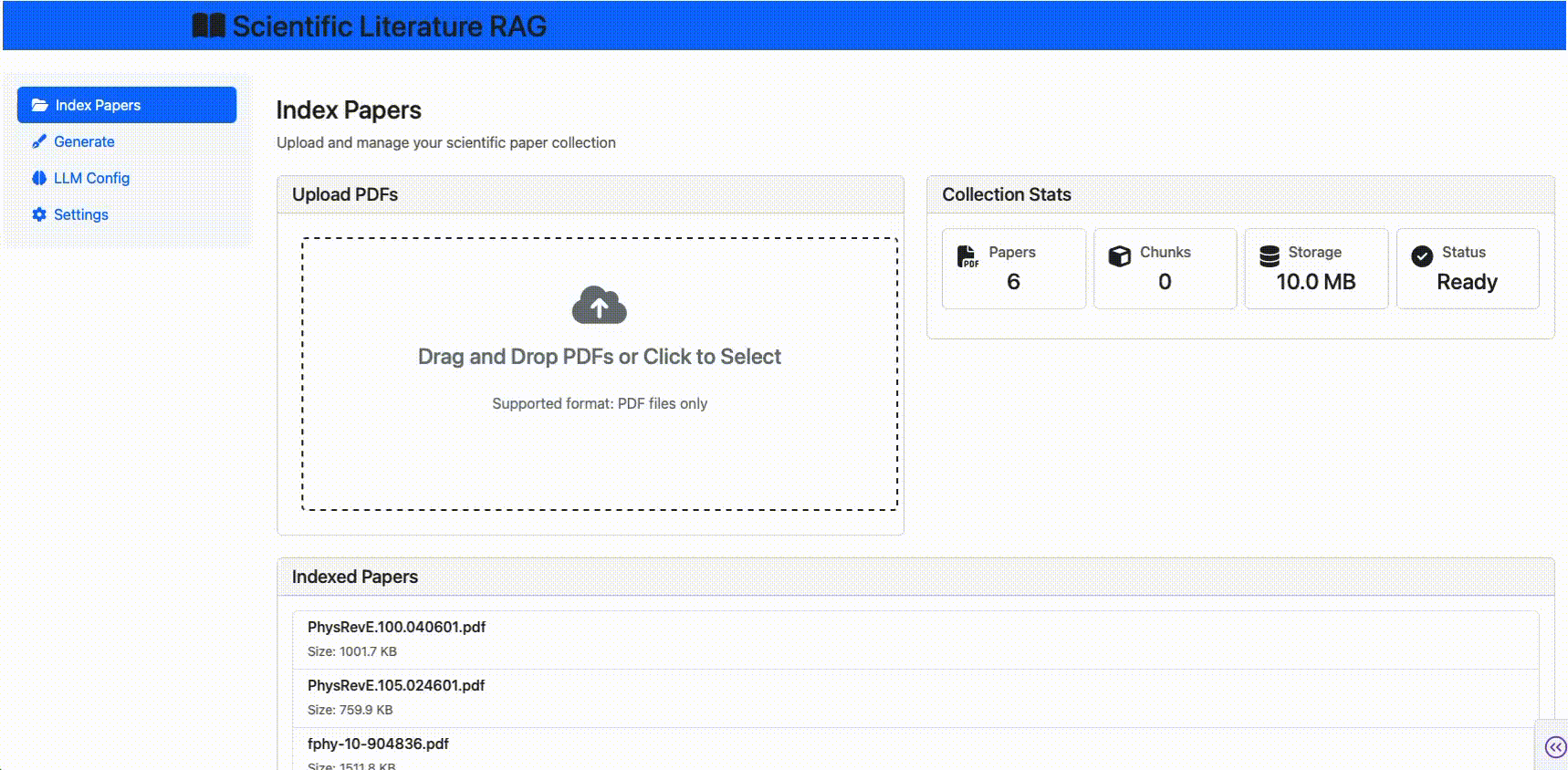Click the checkmark icon beside Status
The width and height of the screenshot is (1568, 770).
point(1421,256)
